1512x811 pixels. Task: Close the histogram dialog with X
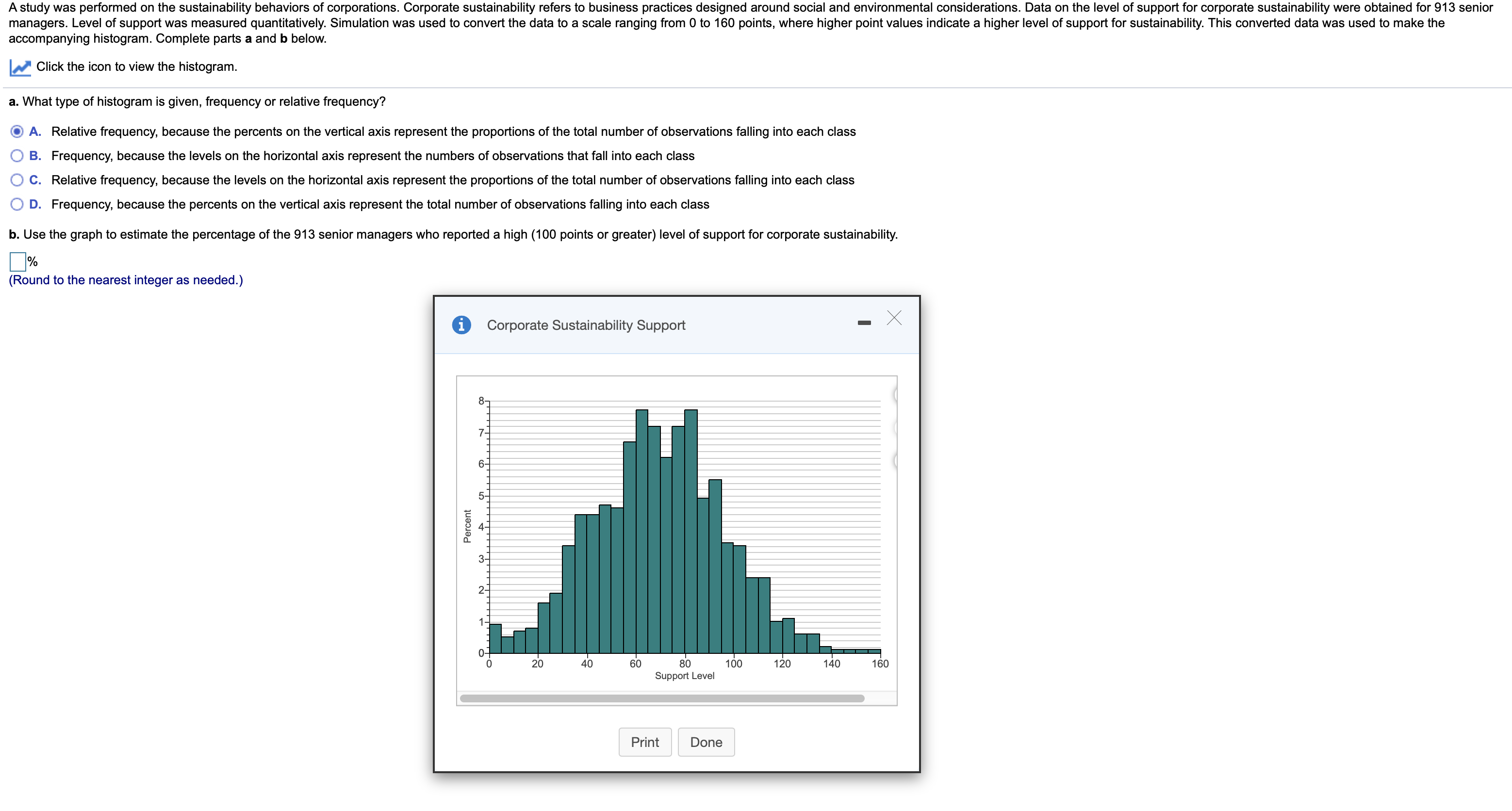pyautogui.click(x=894, y=318)
